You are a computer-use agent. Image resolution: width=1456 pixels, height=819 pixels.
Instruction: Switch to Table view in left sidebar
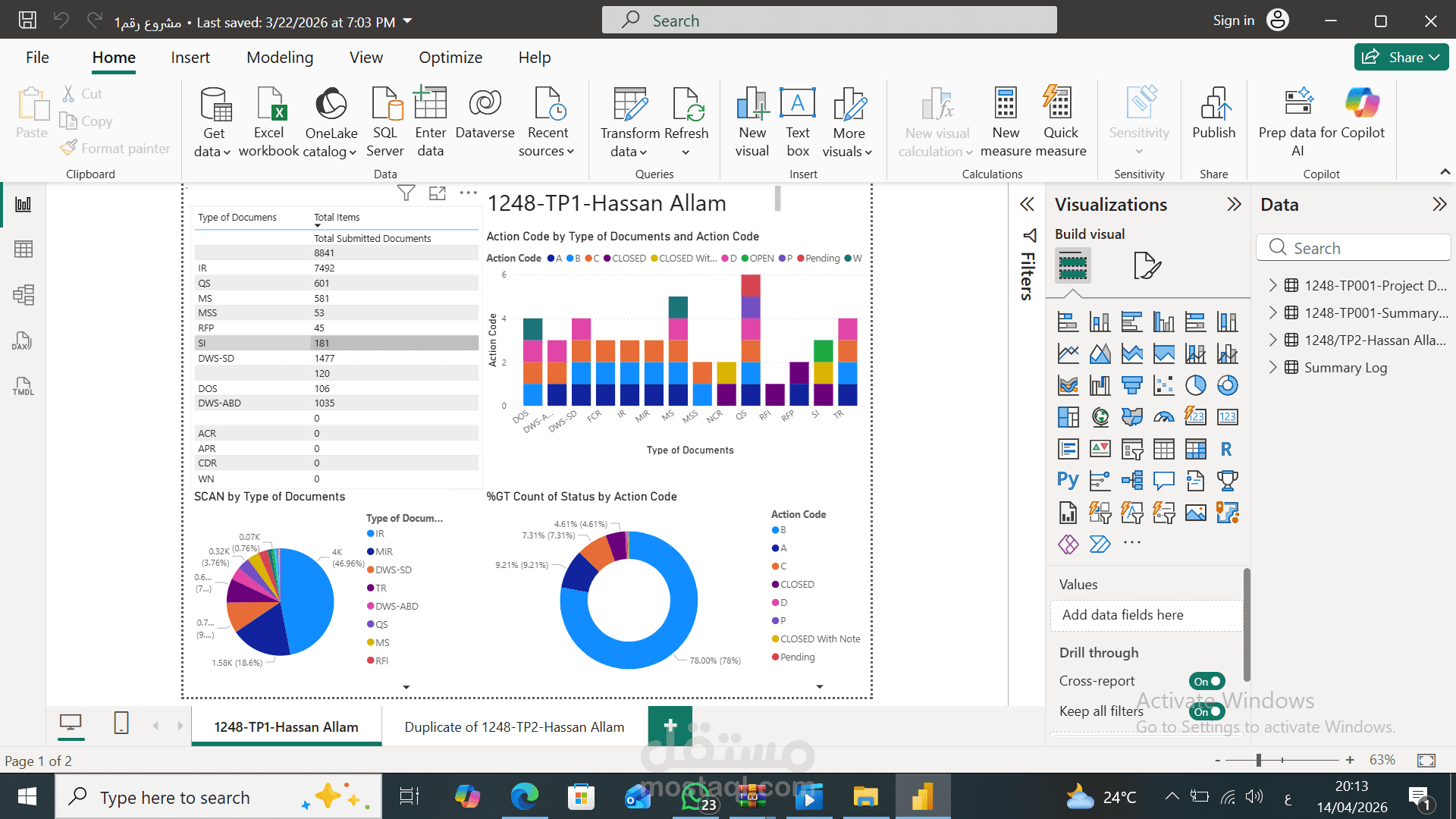click(24, 249)
